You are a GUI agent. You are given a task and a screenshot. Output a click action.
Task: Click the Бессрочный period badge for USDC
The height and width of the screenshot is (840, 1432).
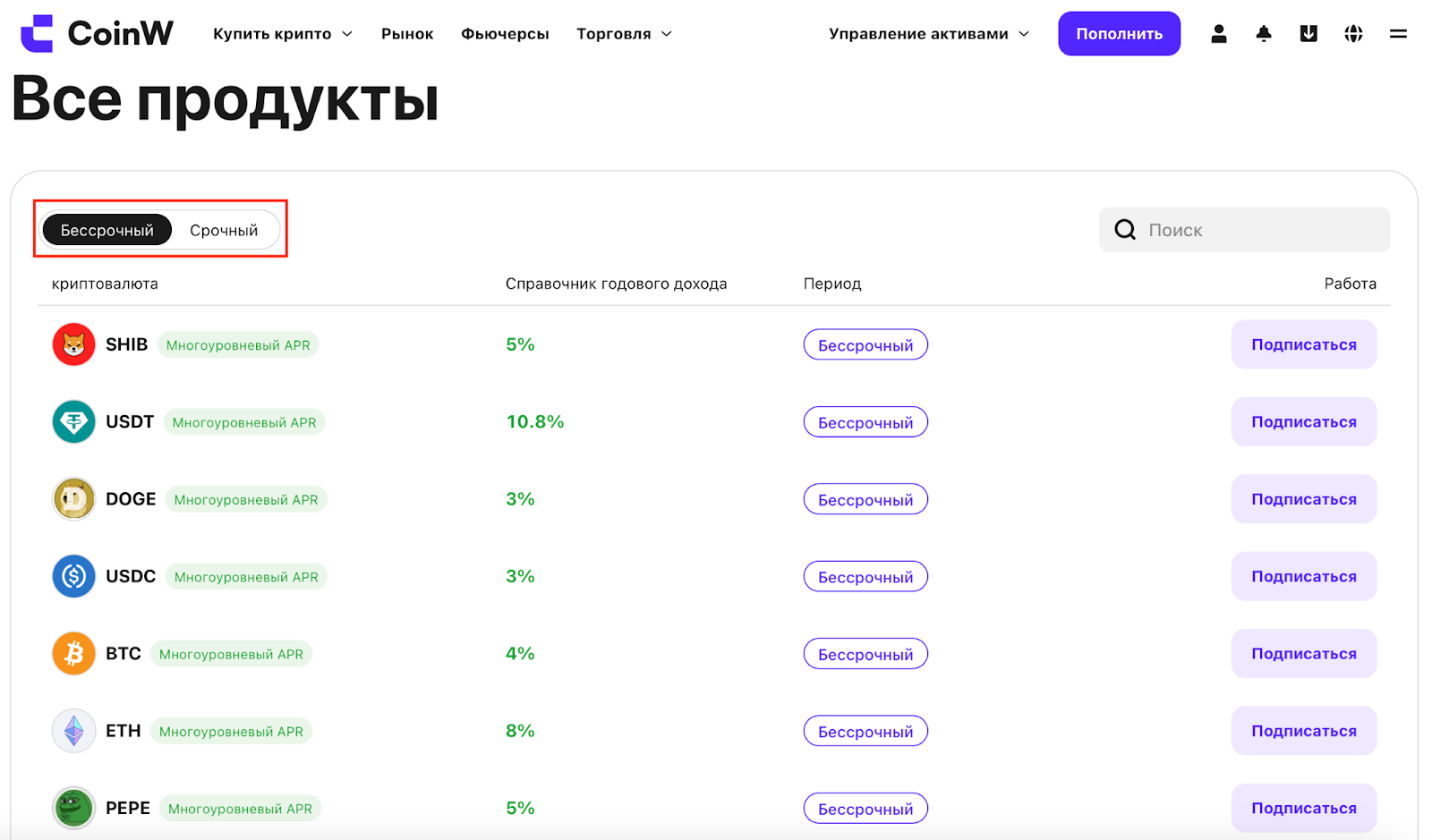(x=865, y=577)
